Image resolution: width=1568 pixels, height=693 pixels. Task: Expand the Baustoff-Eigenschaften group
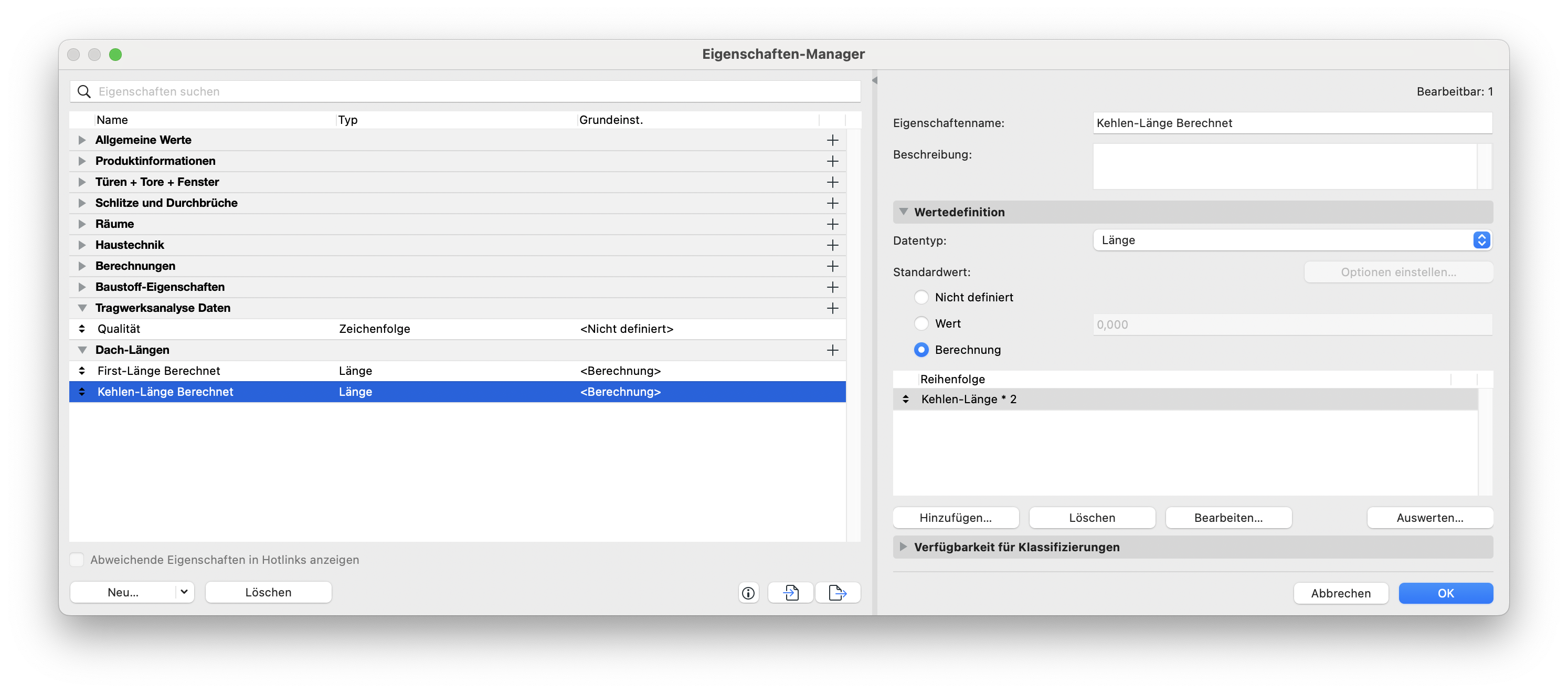[x=81, y=287]
